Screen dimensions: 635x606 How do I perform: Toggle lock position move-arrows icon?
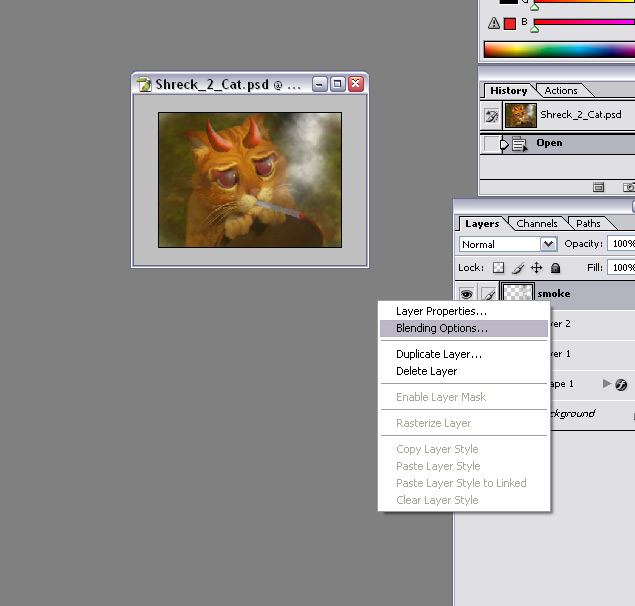pos(537,268)
